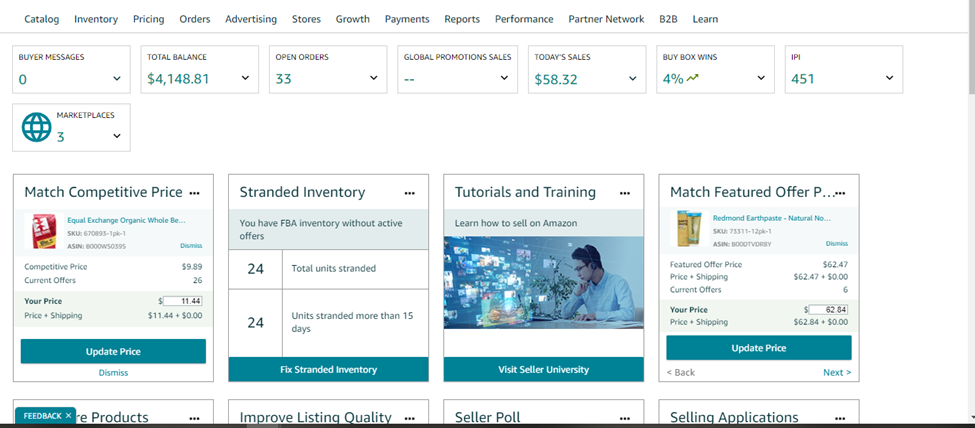Open Match Competitive Price card options menu
Image resolution: width=975 pixels, height=428 pixels.
[195, 193]
